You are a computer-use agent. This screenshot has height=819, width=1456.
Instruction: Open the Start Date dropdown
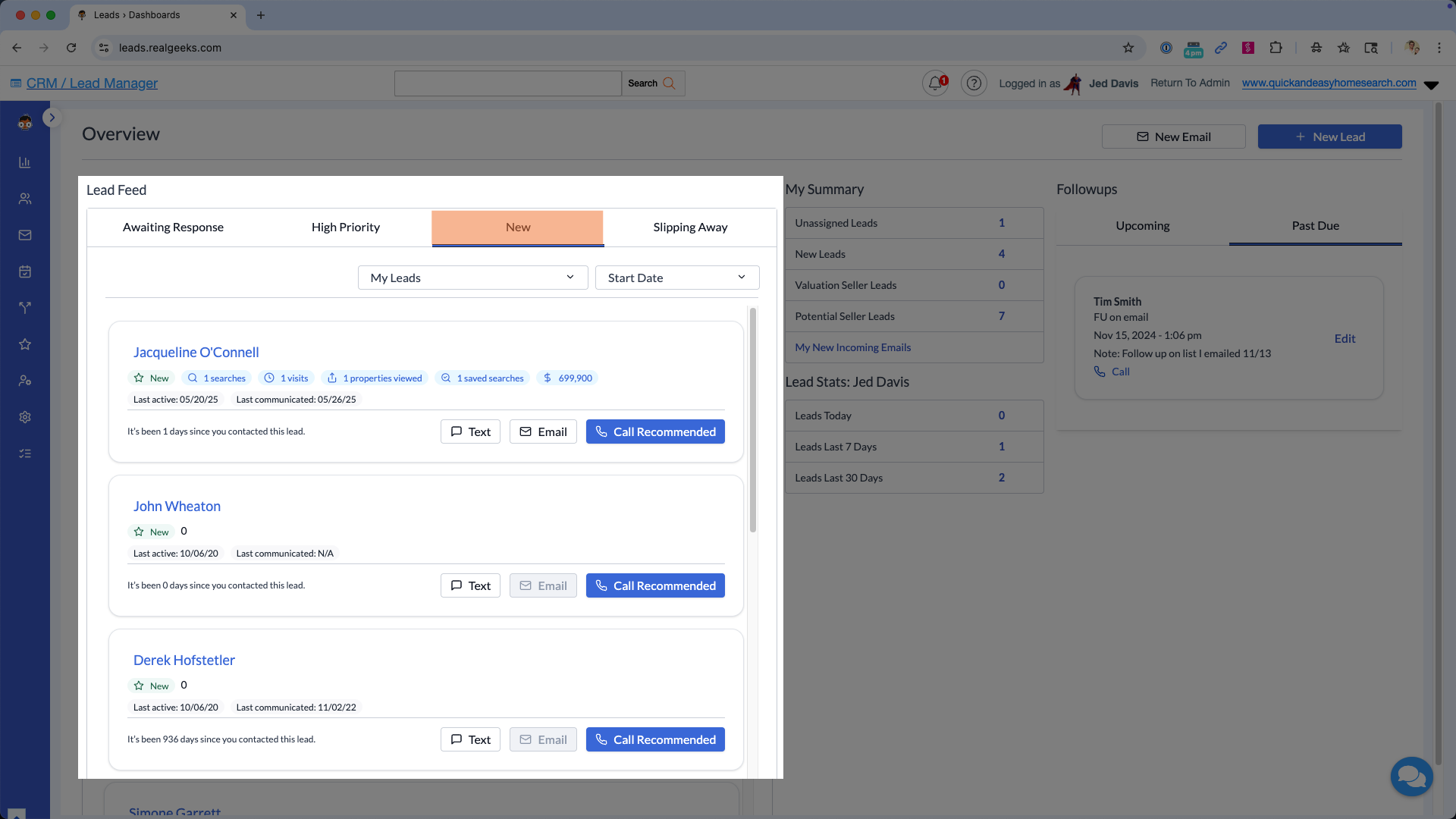pos(677,278)
